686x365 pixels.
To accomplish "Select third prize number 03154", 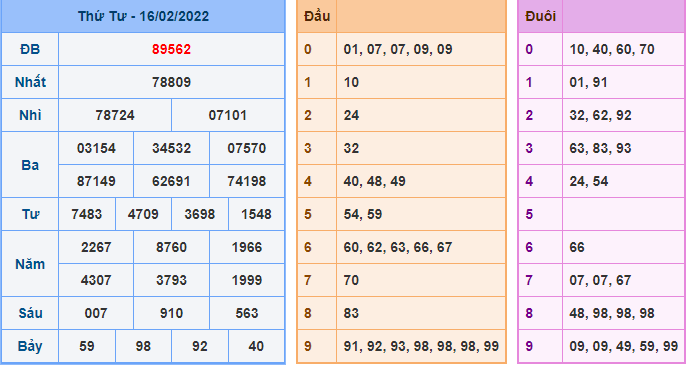I will (x=96, y=148).
